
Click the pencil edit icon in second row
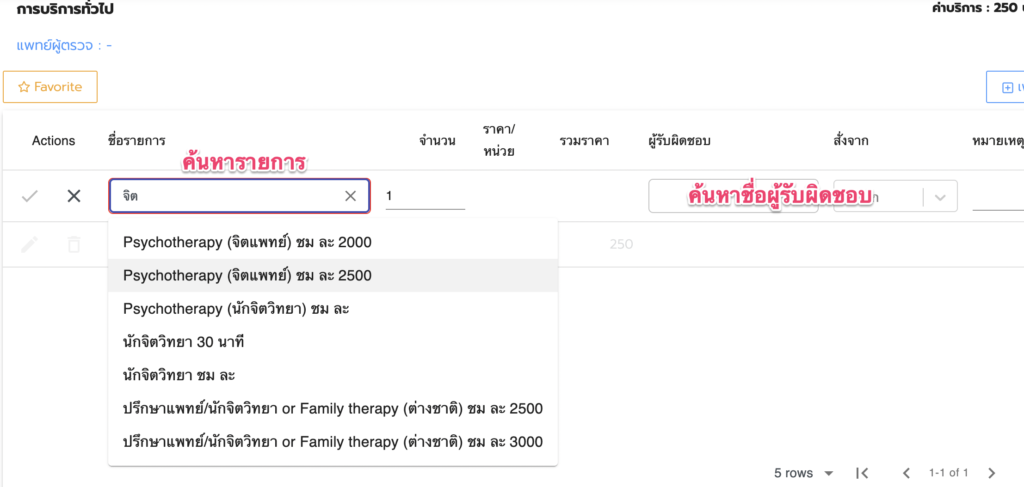pos(30,244)
